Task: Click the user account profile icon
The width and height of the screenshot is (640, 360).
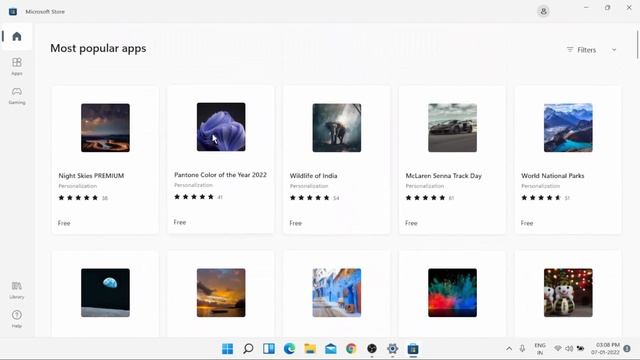Action: pos(543,11)
